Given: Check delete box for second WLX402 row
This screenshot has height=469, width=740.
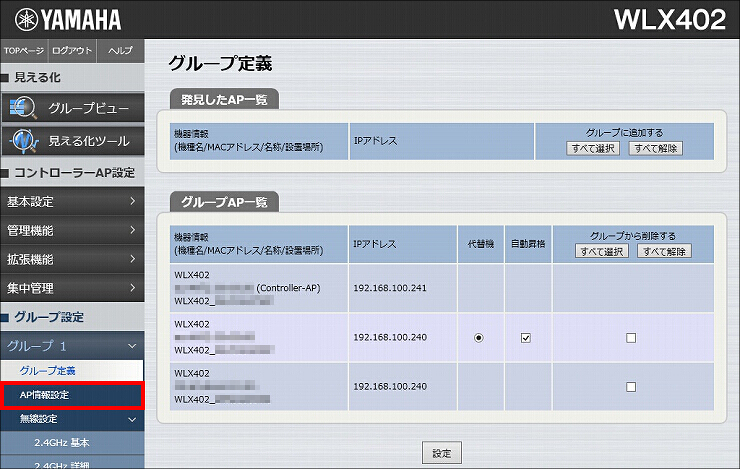Looking at the screenshot, I should (x=631, y=338).
